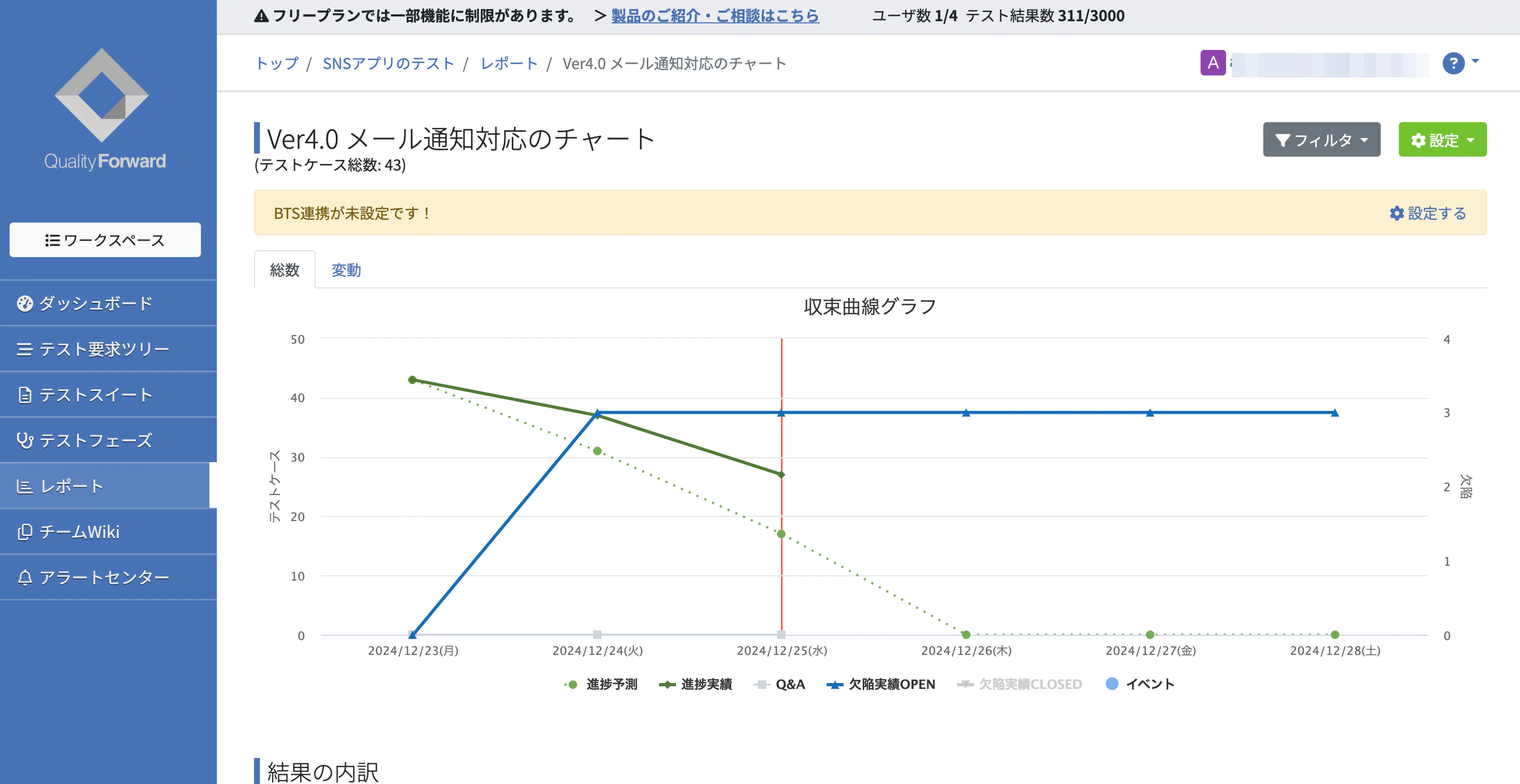Image resolution: width=1520 pixels, height=784 pixels.
Task: Open アラートセンター bell item
Action: click(103, 577)
